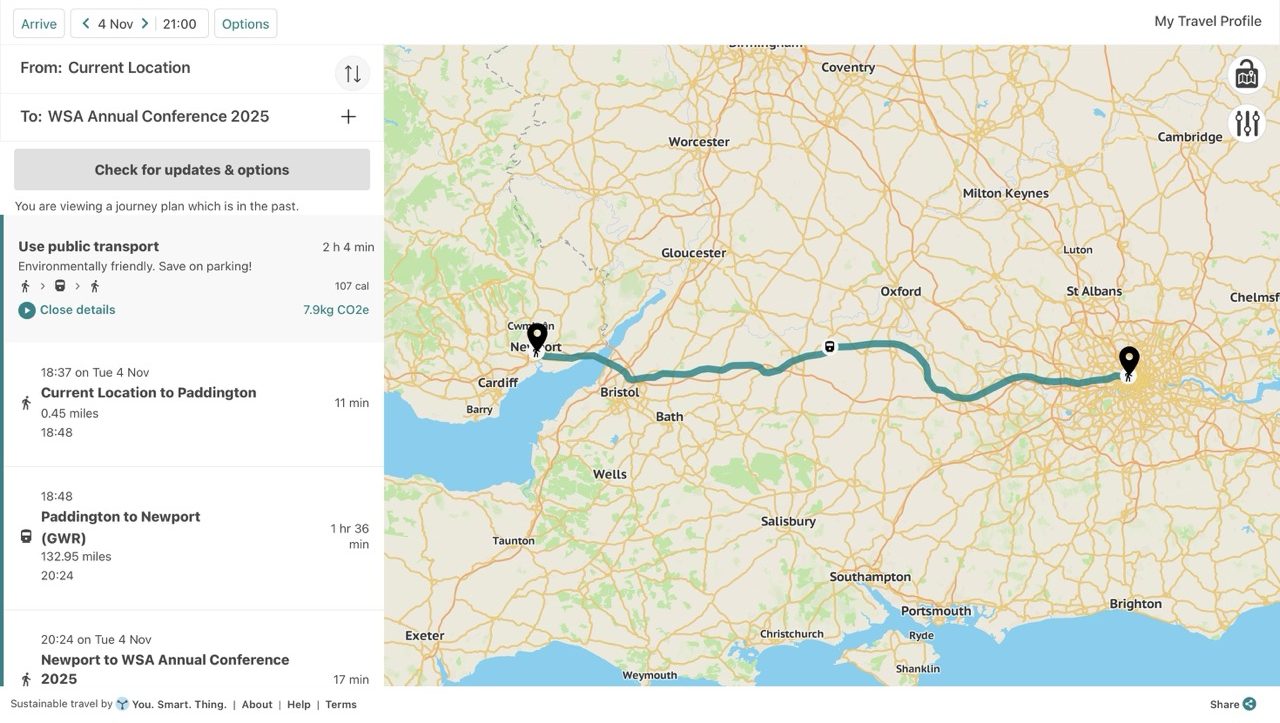Open map filter sliders icon
This screenshot has height=723, width=1280.
pos(1247,123)
